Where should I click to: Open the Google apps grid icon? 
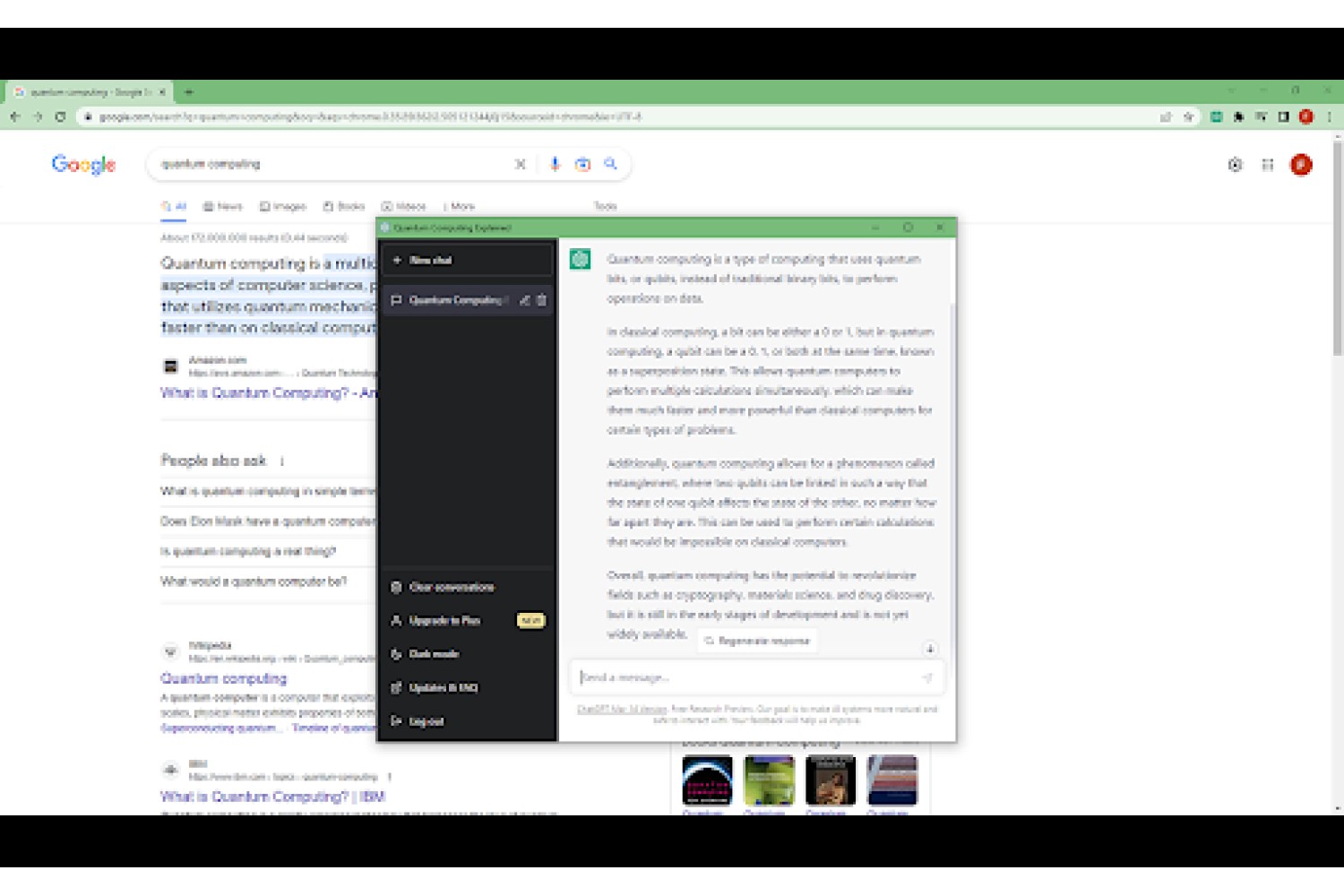pyautogui.click(x=1267, y=165)
